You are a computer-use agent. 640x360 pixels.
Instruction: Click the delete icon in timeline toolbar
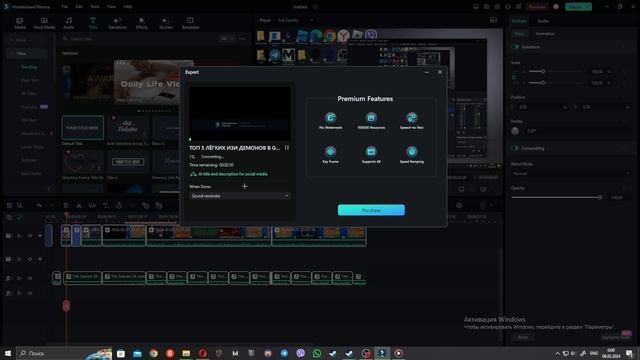coord(66,205)
